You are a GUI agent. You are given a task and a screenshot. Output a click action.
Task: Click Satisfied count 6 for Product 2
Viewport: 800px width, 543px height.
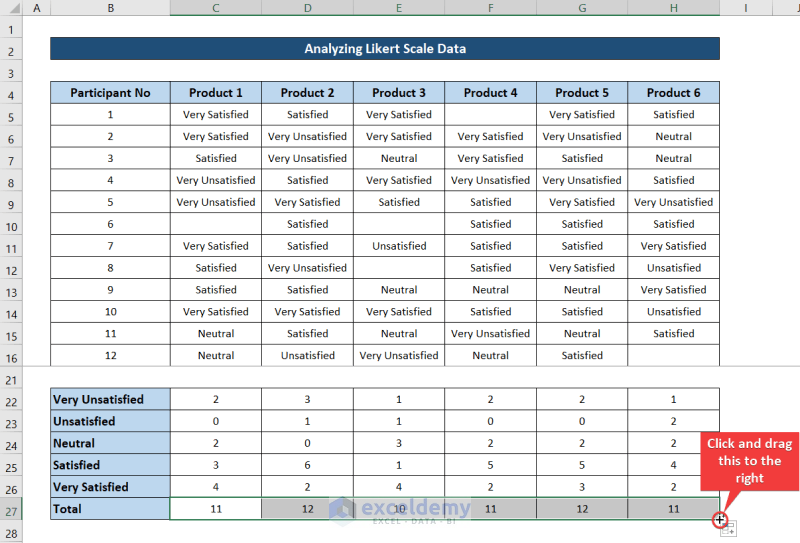pos(307,465)
